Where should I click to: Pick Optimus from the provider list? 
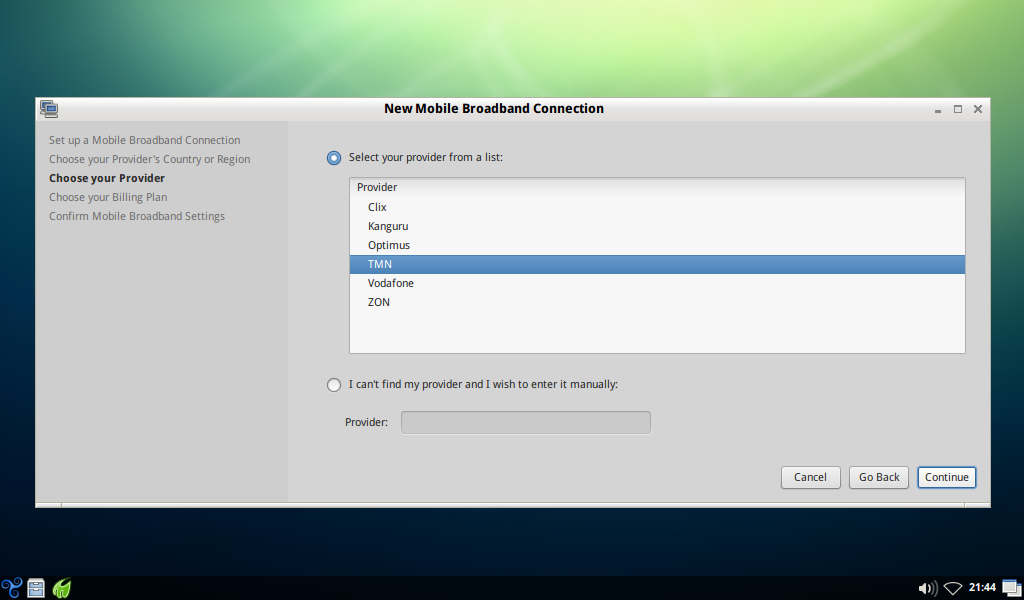point(389,245)
